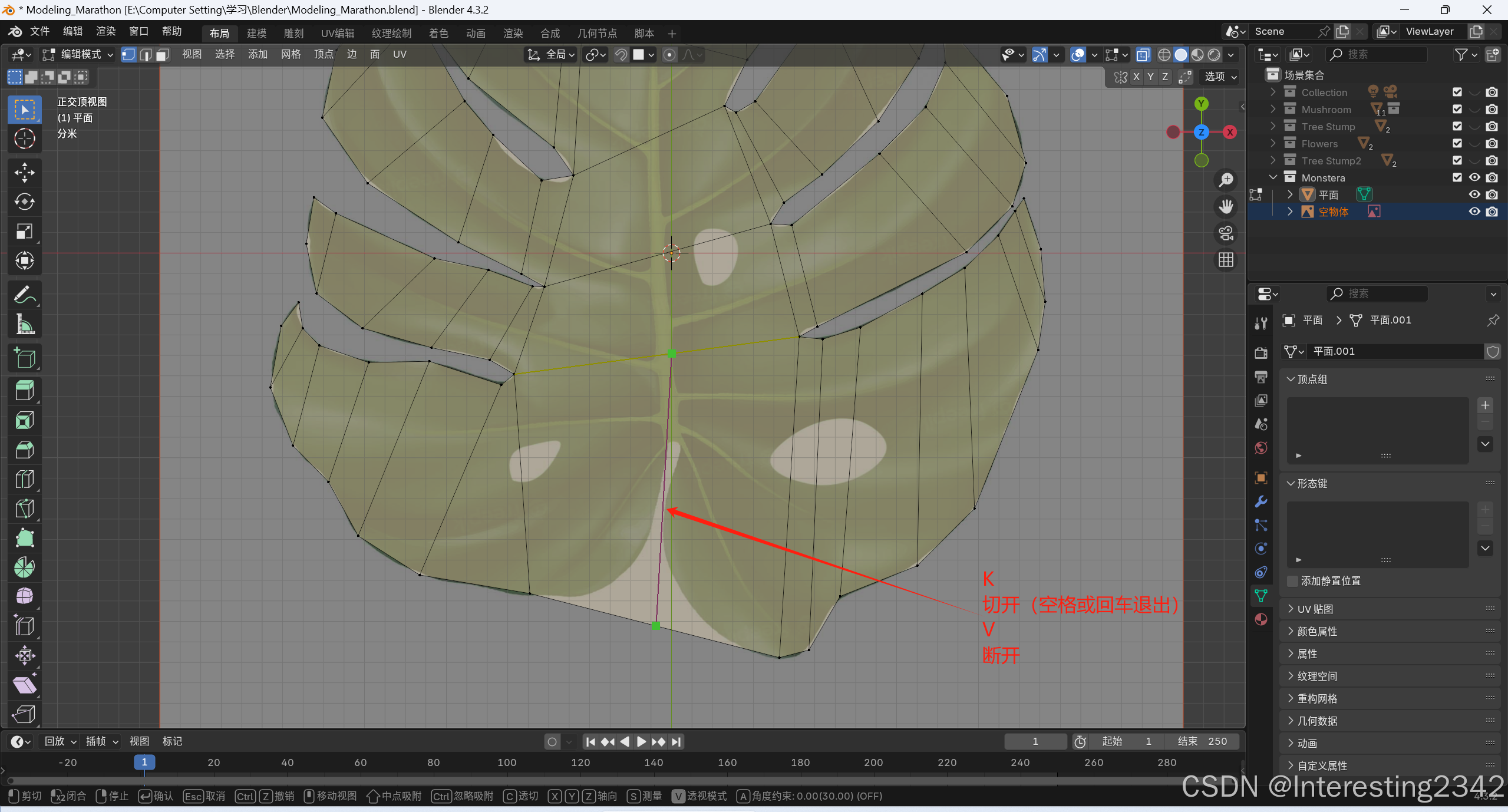Image resolution: width=1508 pixels, height=812 pixels.
Task: Activate the Measure tool
Action: pyautogui.click(x=24, y=325)
